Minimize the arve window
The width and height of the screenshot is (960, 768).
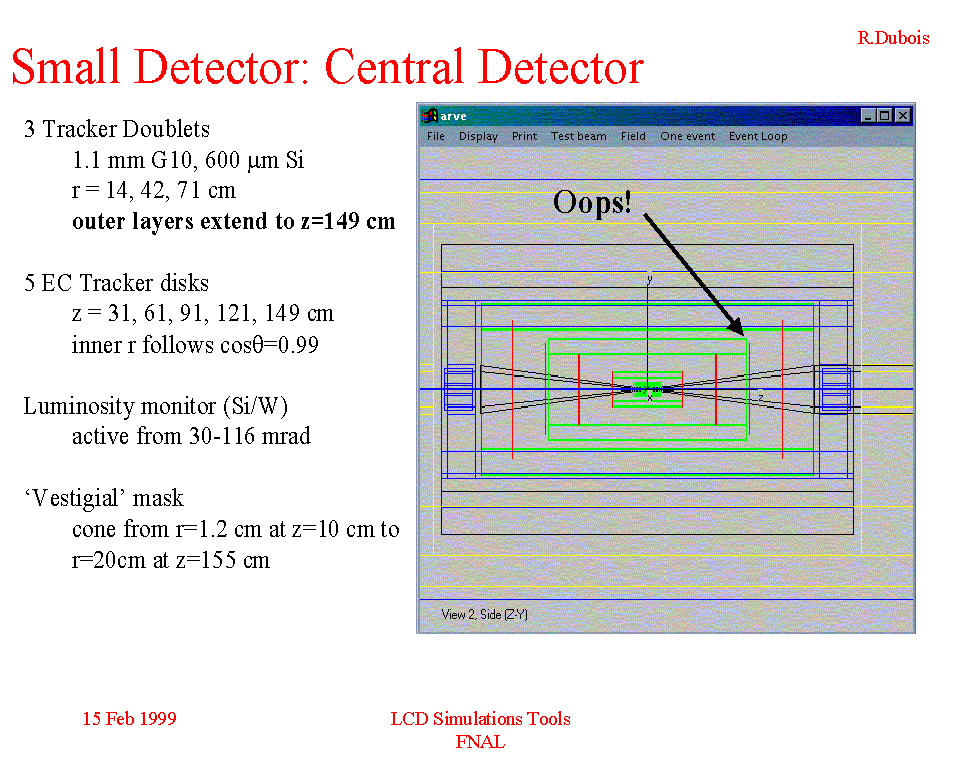click(x=868, y=116)
